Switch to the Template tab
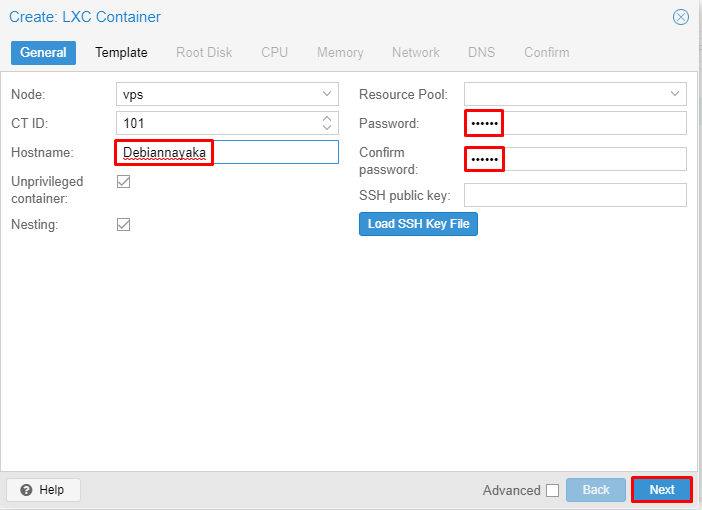This screenshot has width=702, height=510. point(121,52)
